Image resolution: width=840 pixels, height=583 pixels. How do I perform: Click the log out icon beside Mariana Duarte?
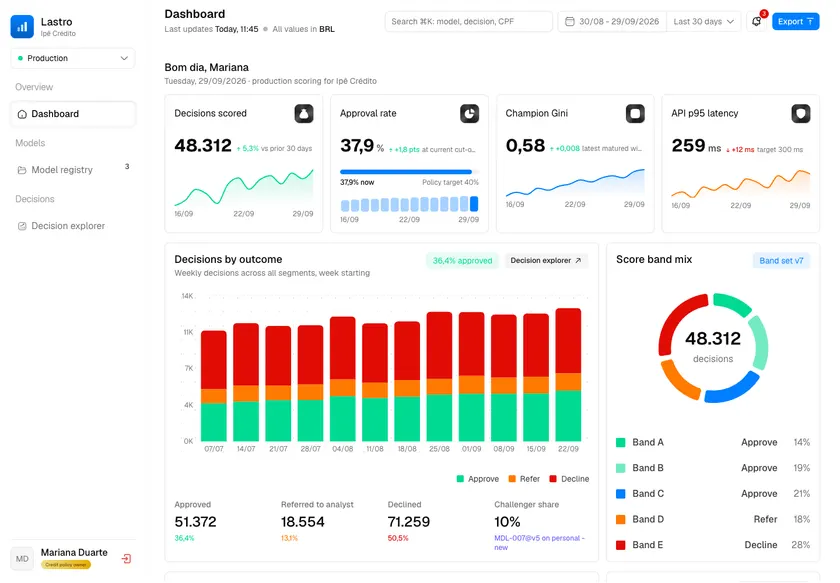pos(126,559)
